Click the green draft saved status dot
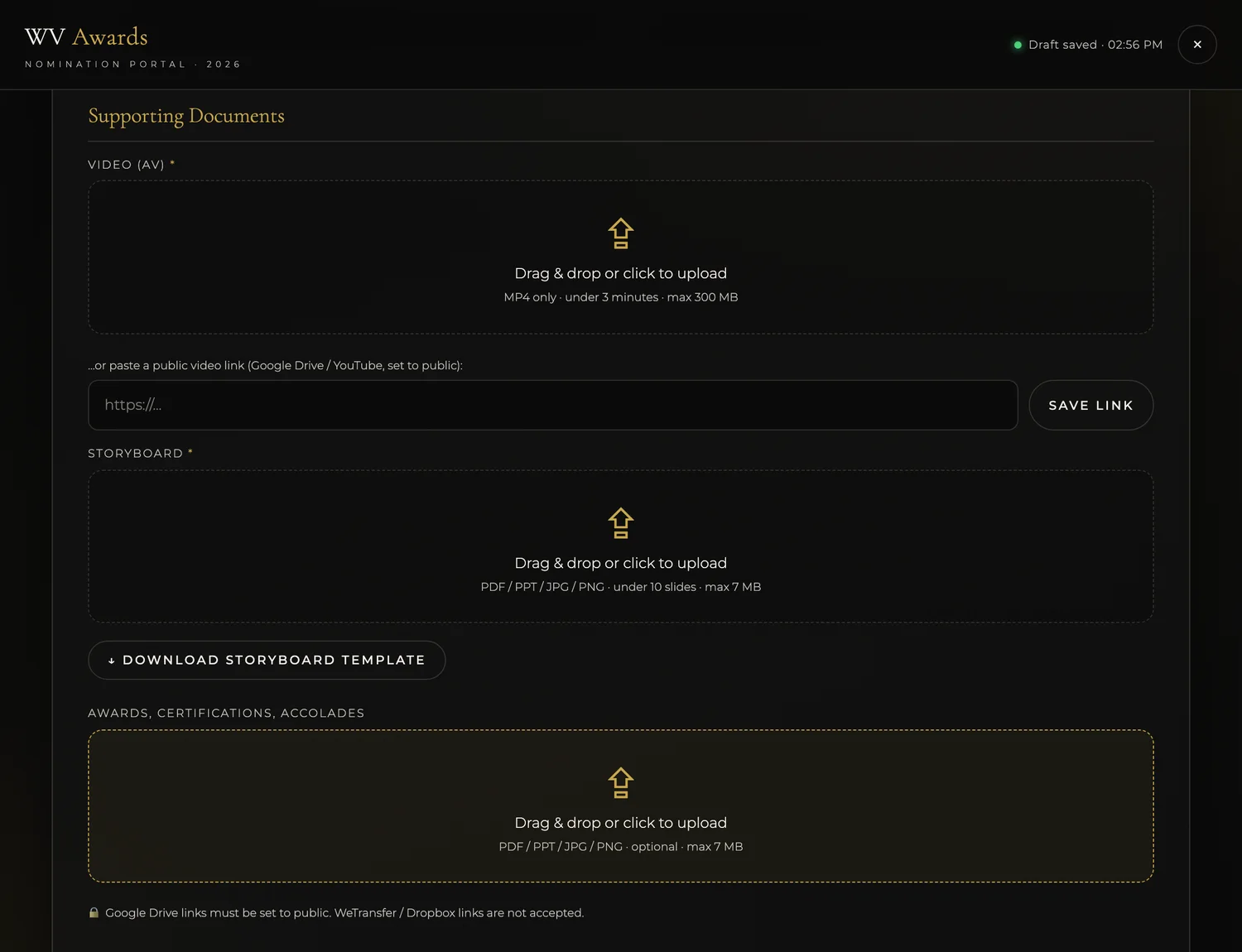The image size is (1242, 952). click(1018, 45)
